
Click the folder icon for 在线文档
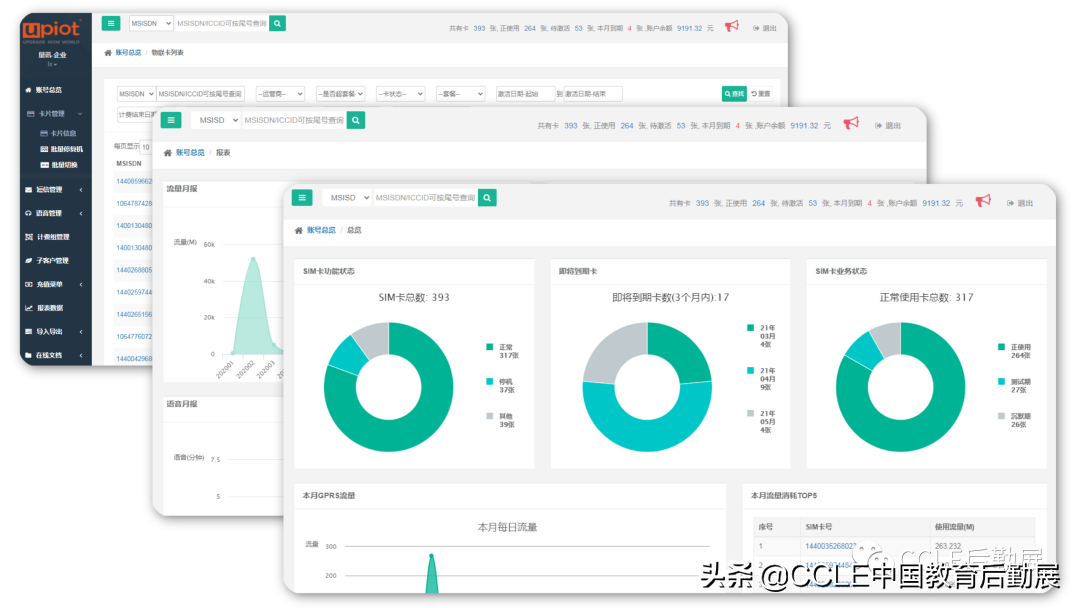[28, 355]
